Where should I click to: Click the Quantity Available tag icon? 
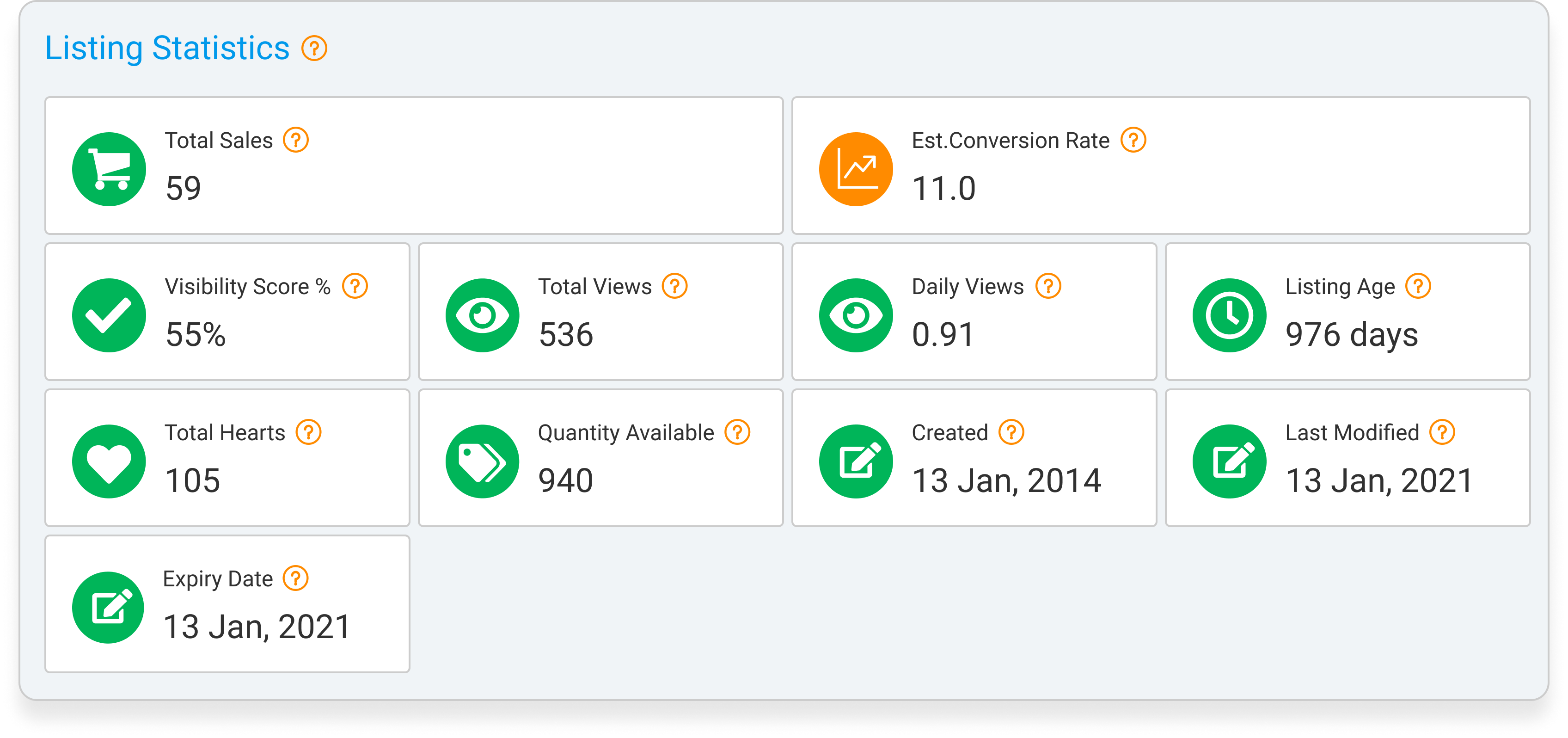click(482, 461)
